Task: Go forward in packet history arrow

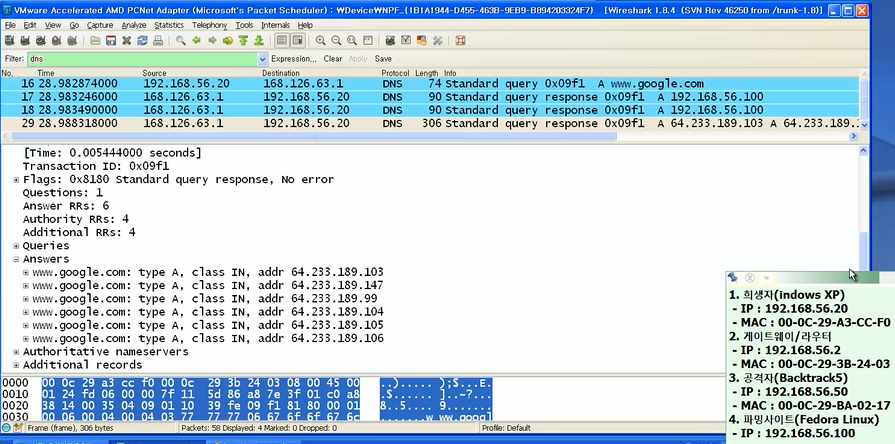Action: coord(212,41)
